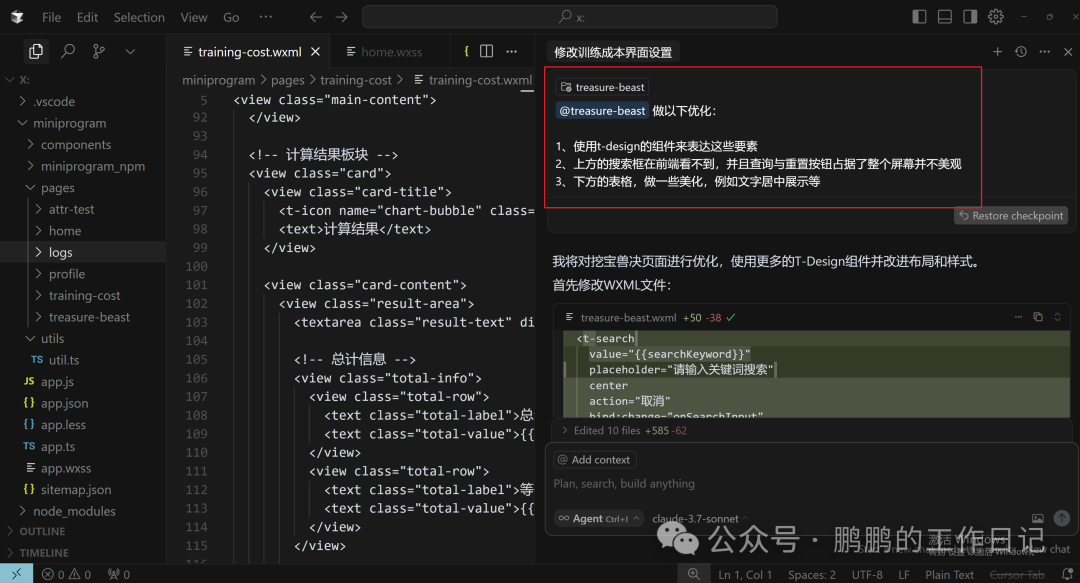
Task: Open the Source Control view icon
Action: [x=99, y=51]
